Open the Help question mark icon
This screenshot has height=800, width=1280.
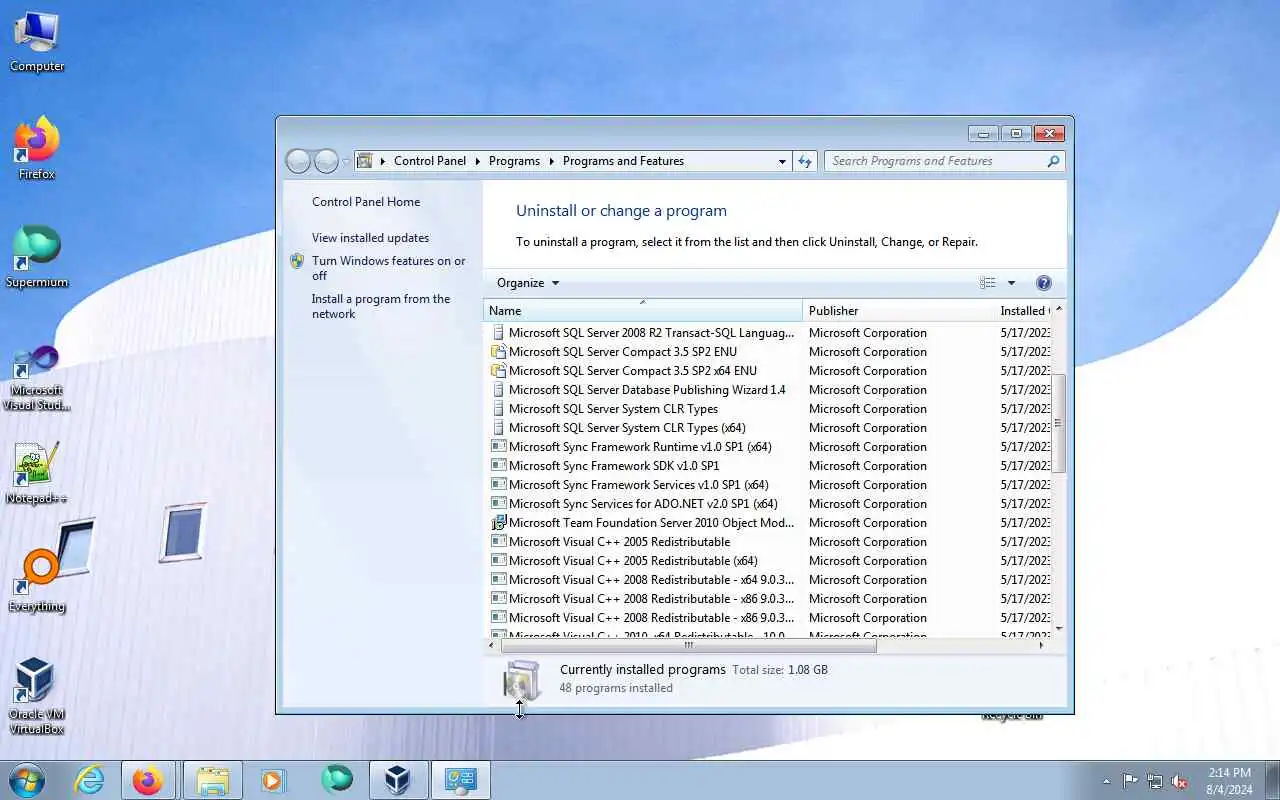[x=1044, y=283]
